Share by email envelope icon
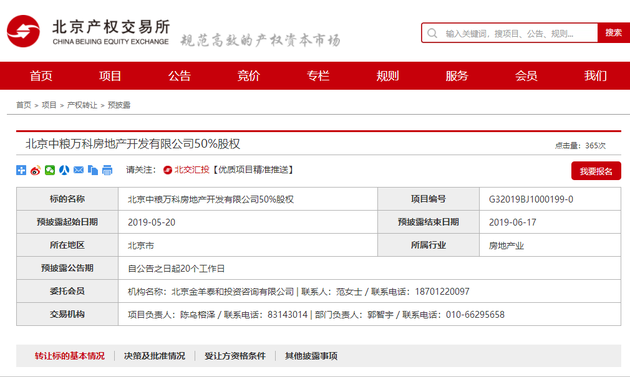This screenshot has width=630, height=377. [78, 170]
